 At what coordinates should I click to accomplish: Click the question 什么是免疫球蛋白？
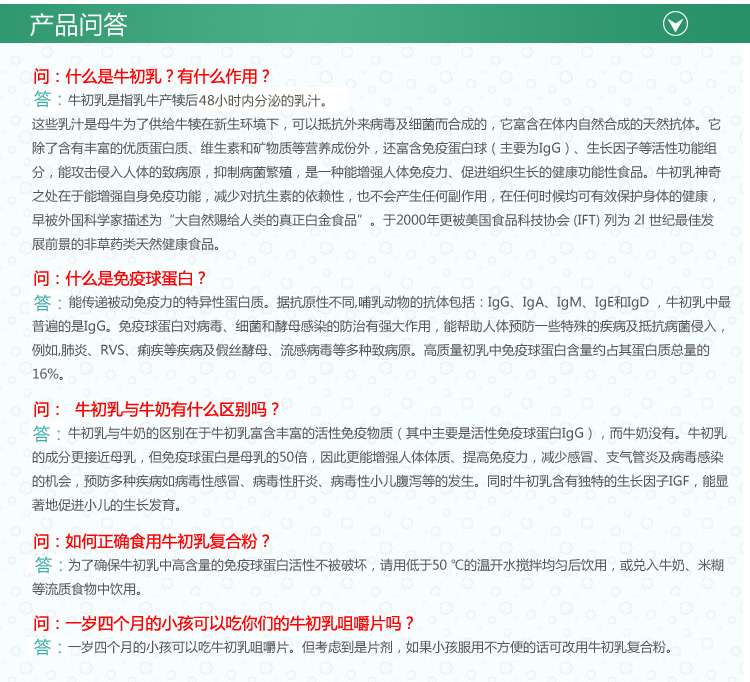click(120, 278)
